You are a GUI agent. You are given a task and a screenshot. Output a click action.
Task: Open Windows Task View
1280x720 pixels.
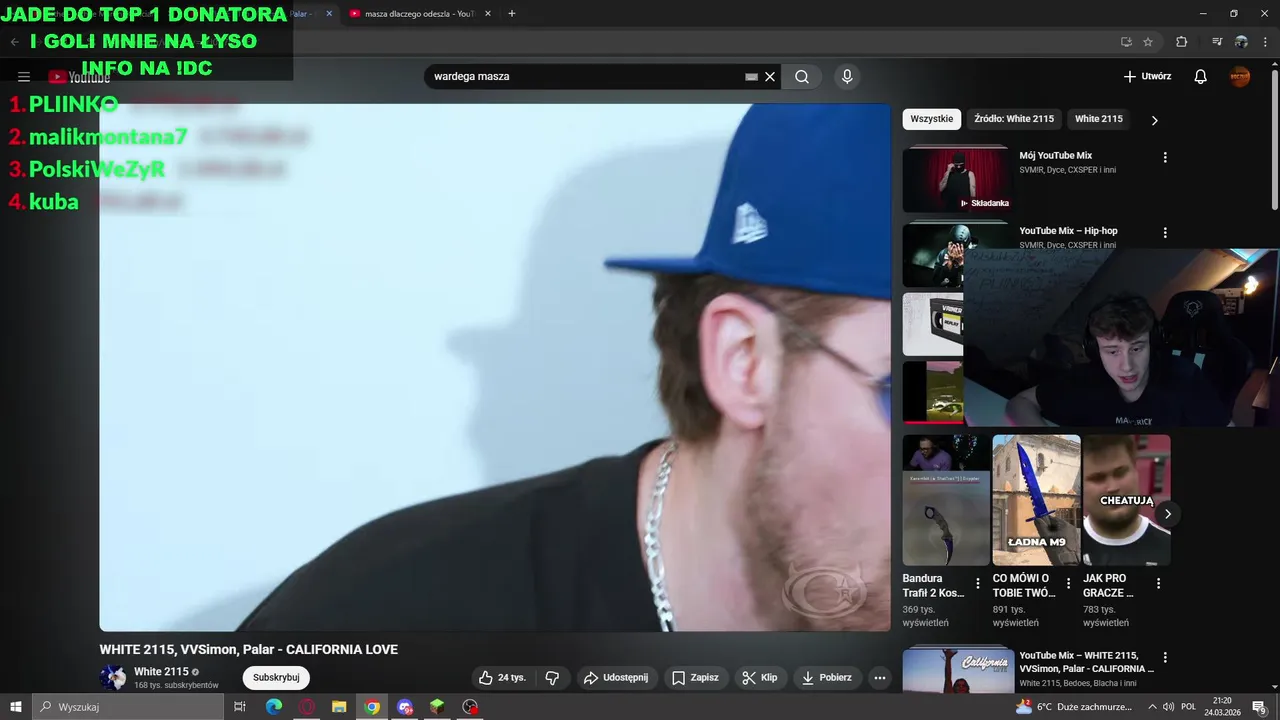[240, 707]
